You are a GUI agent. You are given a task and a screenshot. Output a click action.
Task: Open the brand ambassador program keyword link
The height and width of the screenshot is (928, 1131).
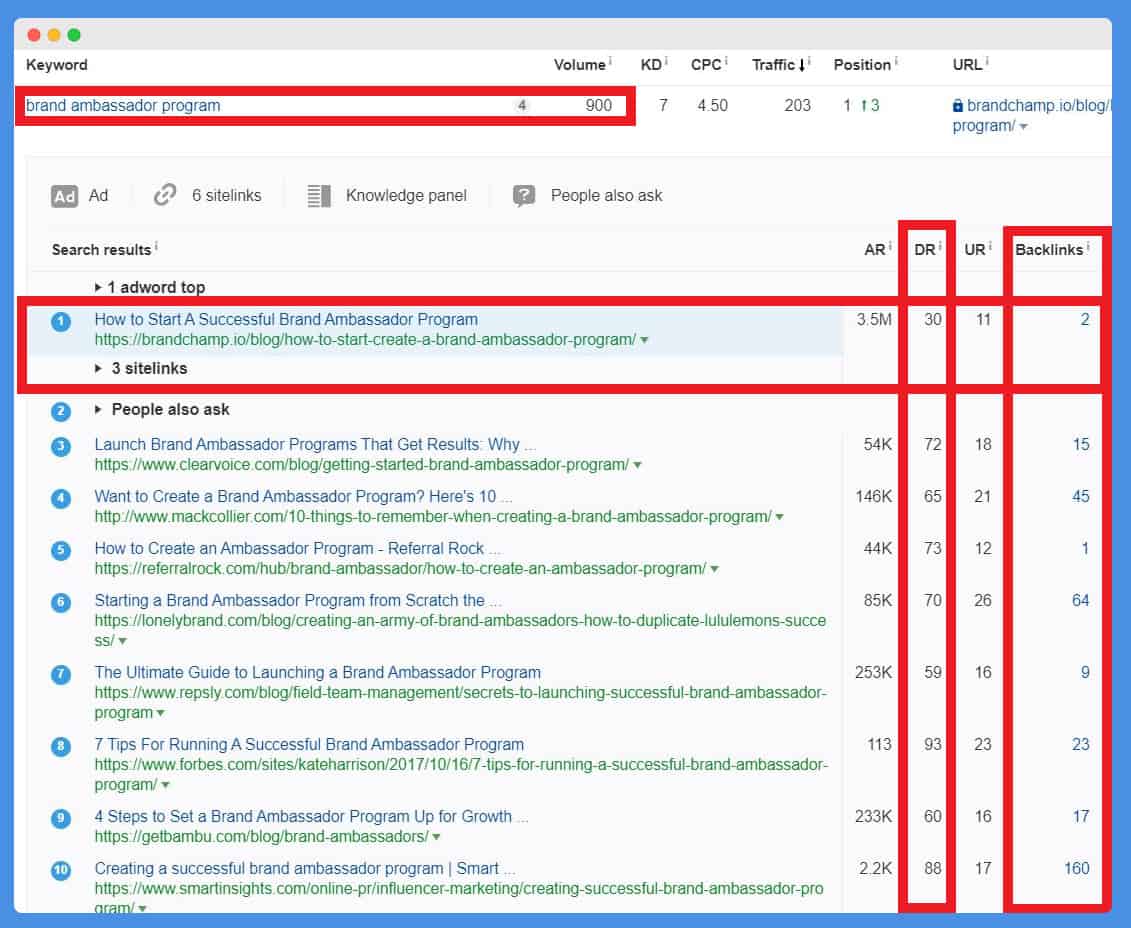pyautogui.click(x=123, y=105)
